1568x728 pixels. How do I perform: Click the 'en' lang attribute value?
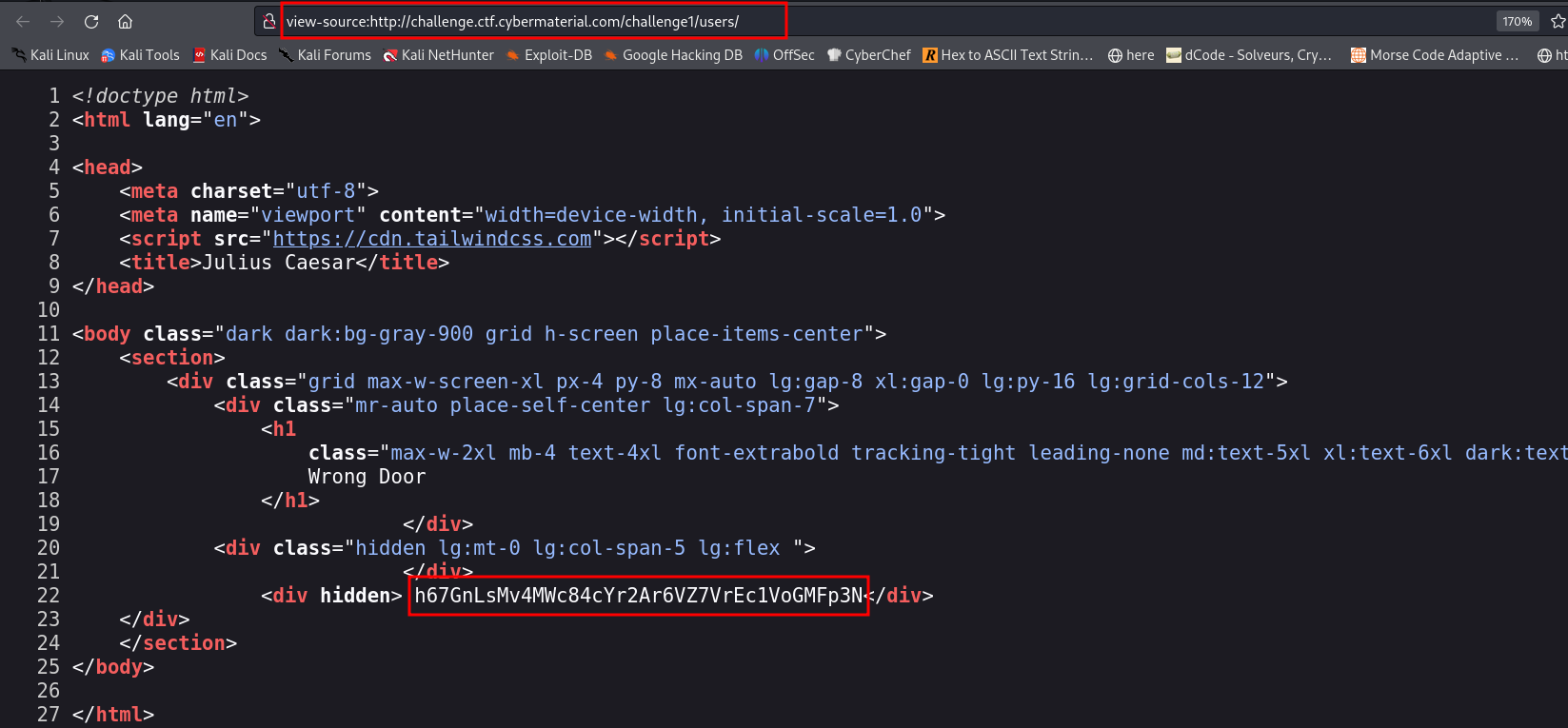226,120
